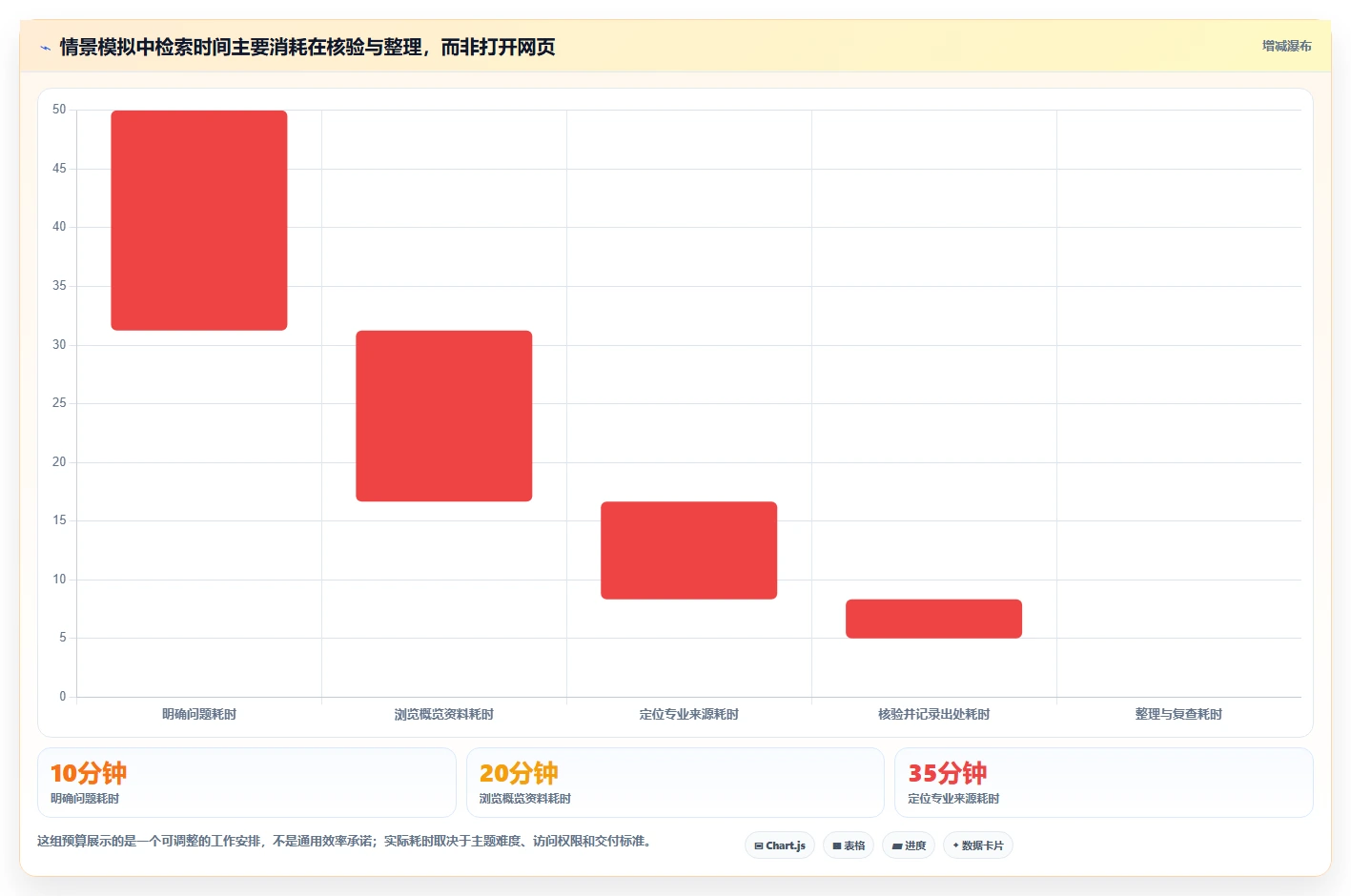Image resolution: width=1351 pixels, height=896 pixels.
Task: Click the 增减瀑布 label in the header
Action: (1286, 46)
